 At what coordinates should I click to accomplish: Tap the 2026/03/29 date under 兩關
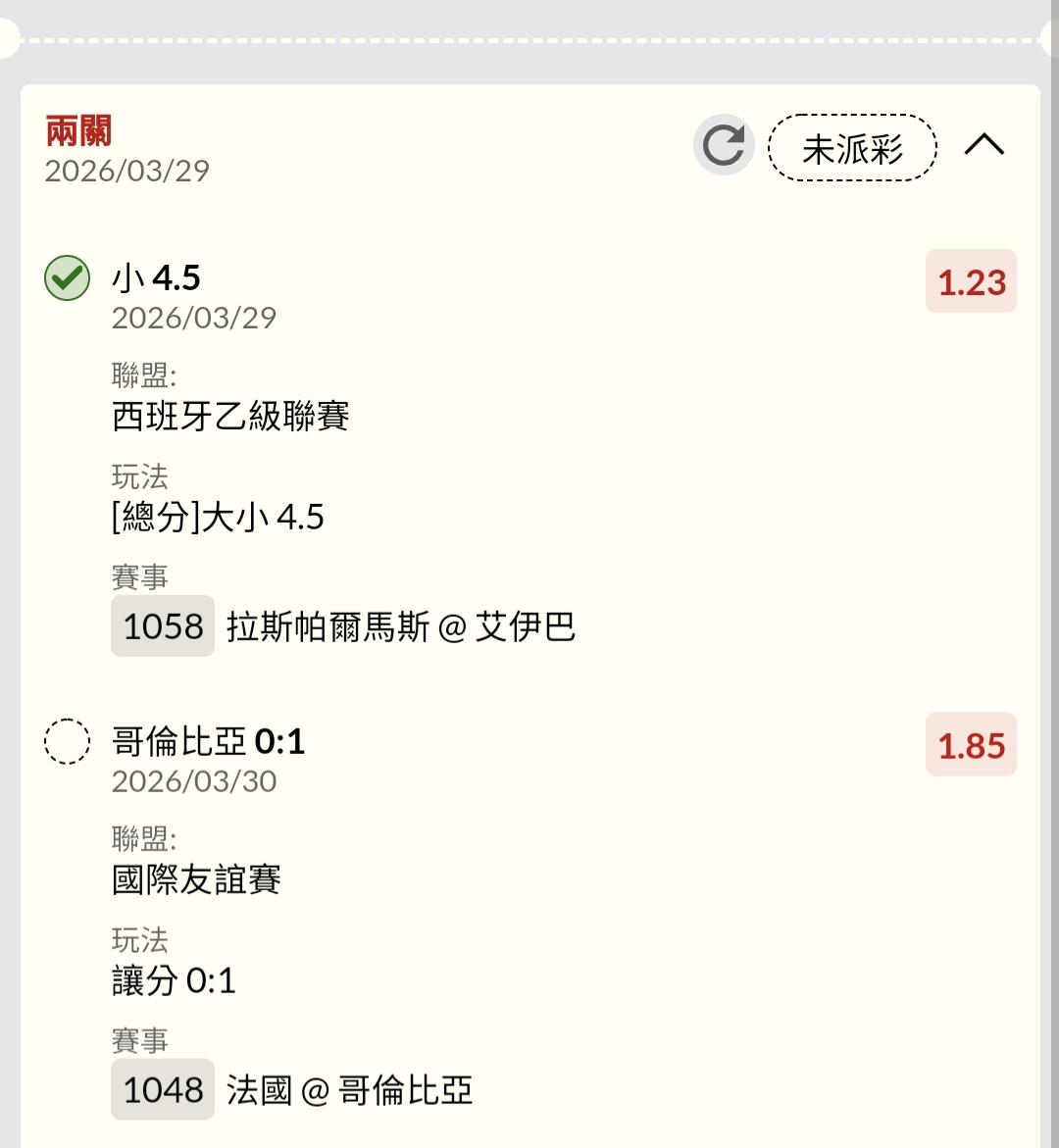coord(127,171)
